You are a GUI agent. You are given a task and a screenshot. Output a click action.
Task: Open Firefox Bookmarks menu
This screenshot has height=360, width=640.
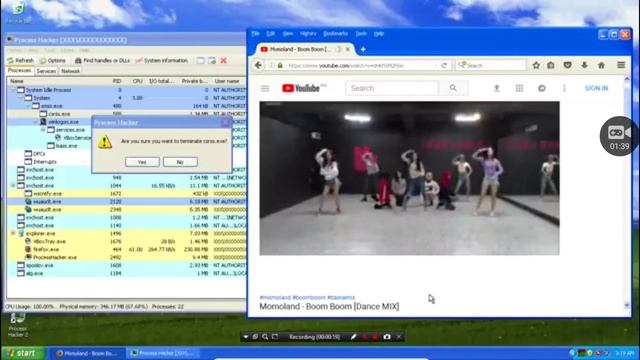[x=336, y=33]
